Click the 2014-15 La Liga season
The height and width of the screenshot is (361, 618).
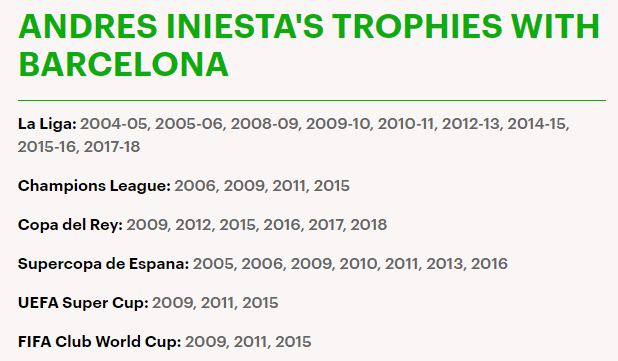coord(538,124)
